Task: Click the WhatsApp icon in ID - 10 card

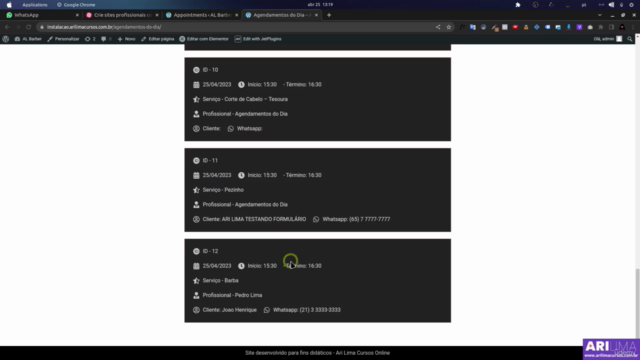Action: click(x=231, y=129)
